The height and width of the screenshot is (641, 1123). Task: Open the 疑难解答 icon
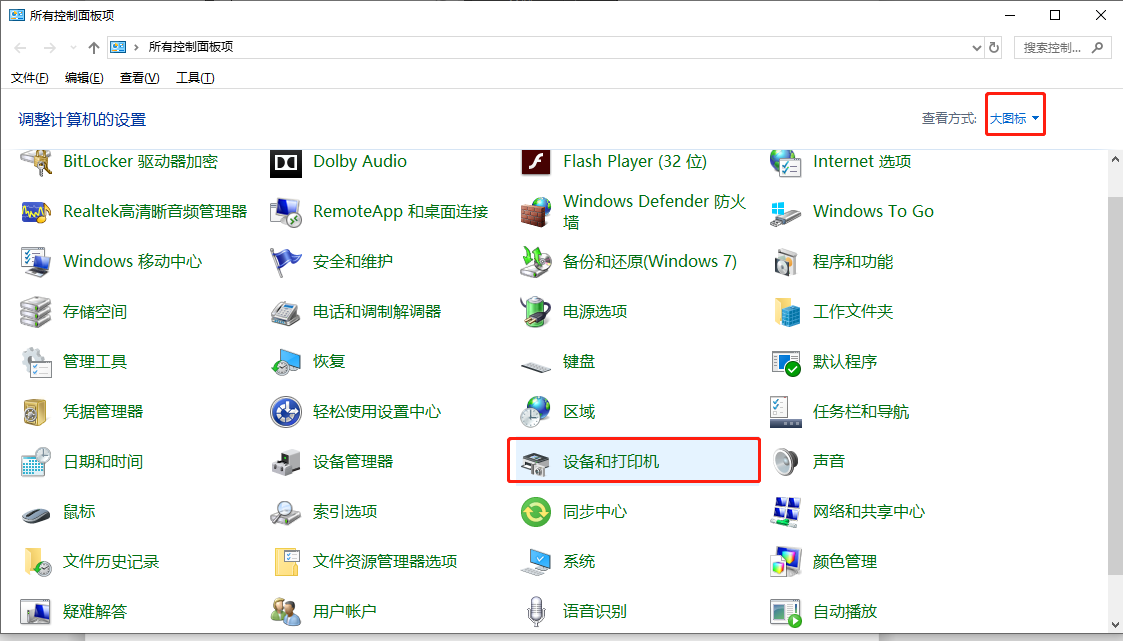tap(35, 612)
